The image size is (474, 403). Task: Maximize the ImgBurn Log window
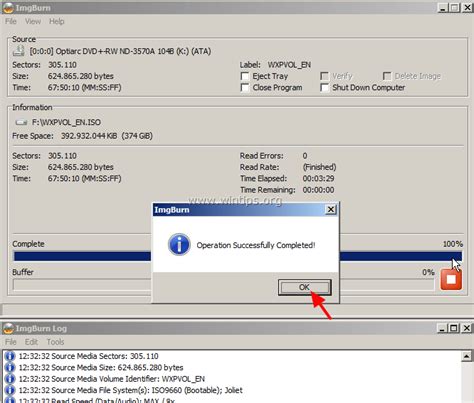[x=454, y=328]
